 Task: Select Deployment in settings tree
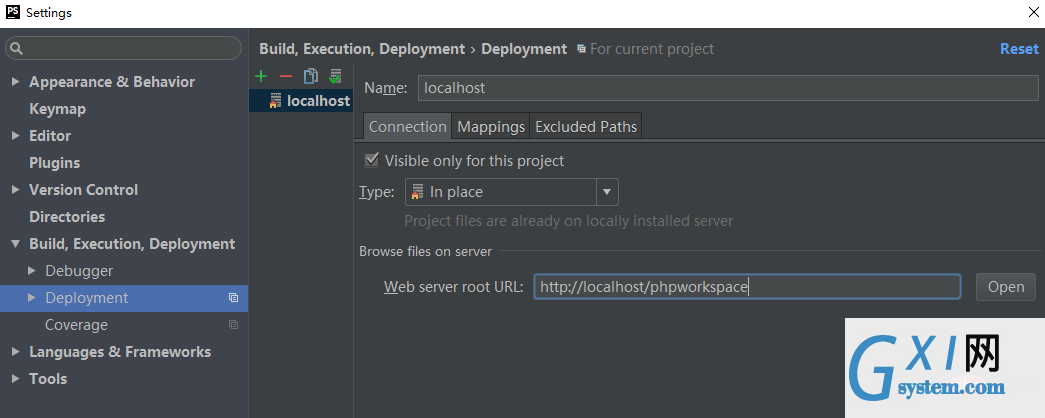pyautogui.click(x=87, y=298)
